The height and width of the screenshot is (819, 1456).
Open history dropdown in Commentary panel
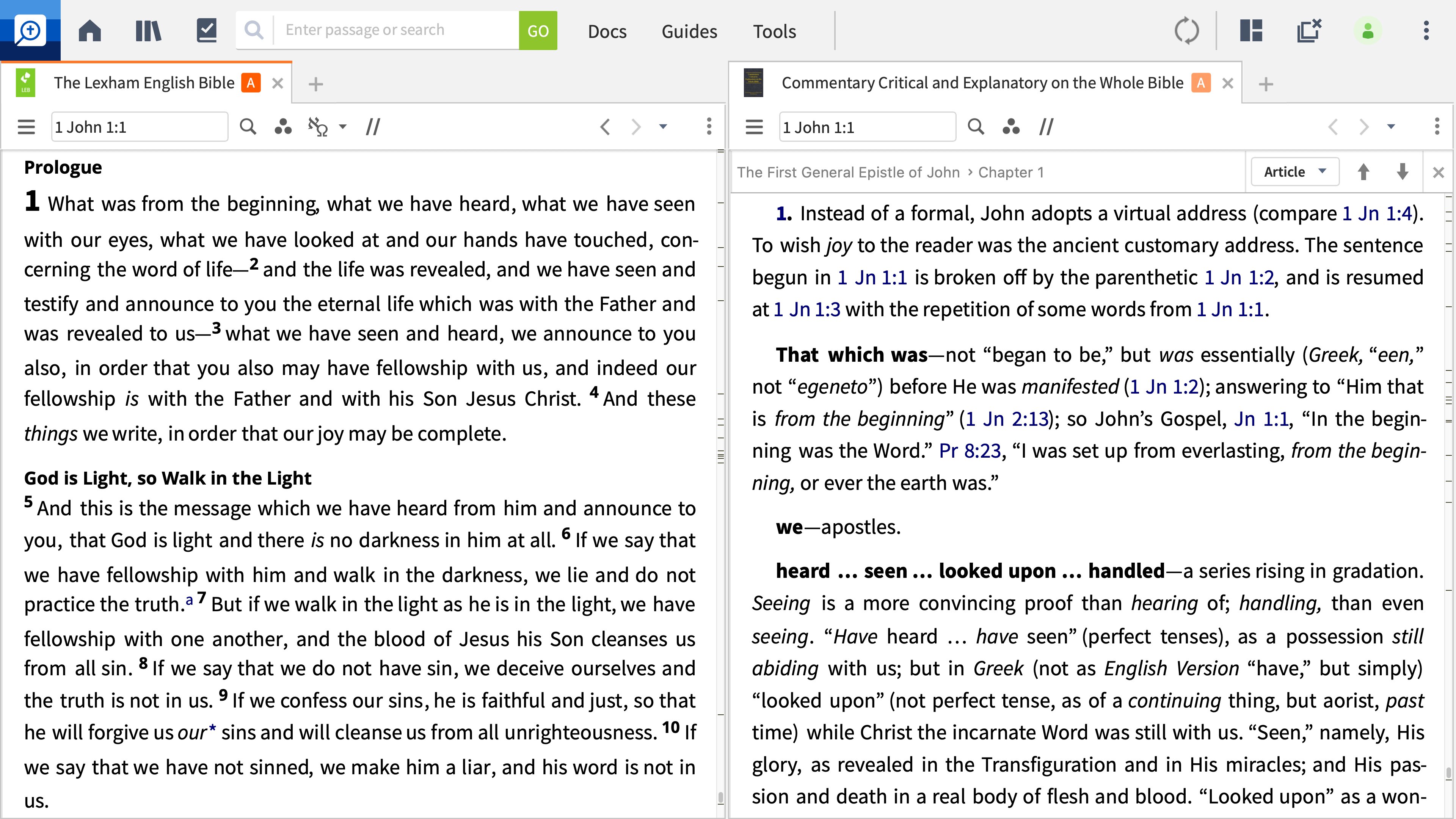(1391, 127)
